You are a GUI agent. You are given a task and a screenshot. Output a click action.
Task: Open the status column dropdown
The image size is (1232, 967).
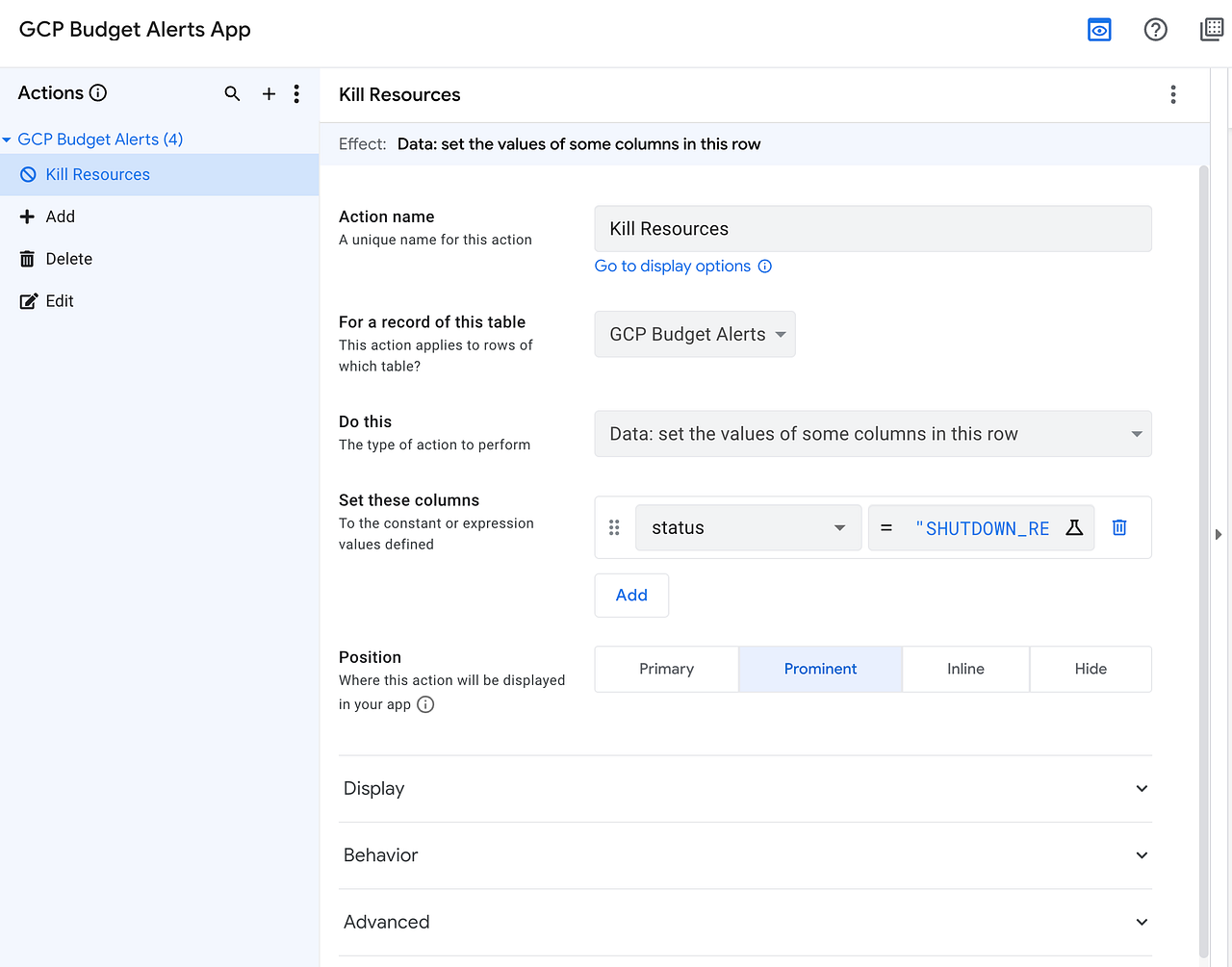749,527
